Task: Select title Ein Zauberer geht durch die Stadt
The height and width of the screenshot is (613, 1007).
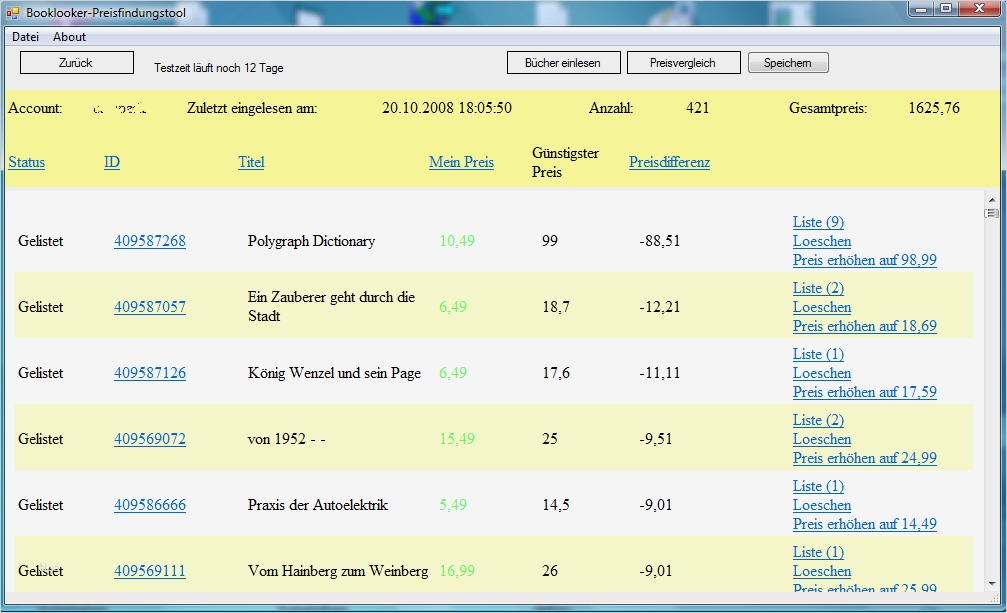Action: [x=331, y=307]
